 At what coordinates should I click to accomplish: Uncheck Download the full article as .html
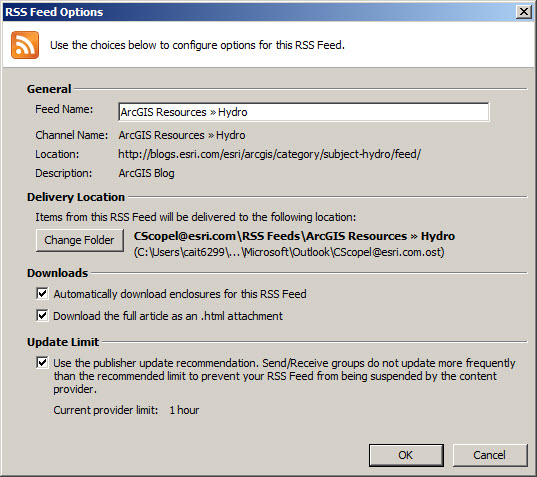42,315
